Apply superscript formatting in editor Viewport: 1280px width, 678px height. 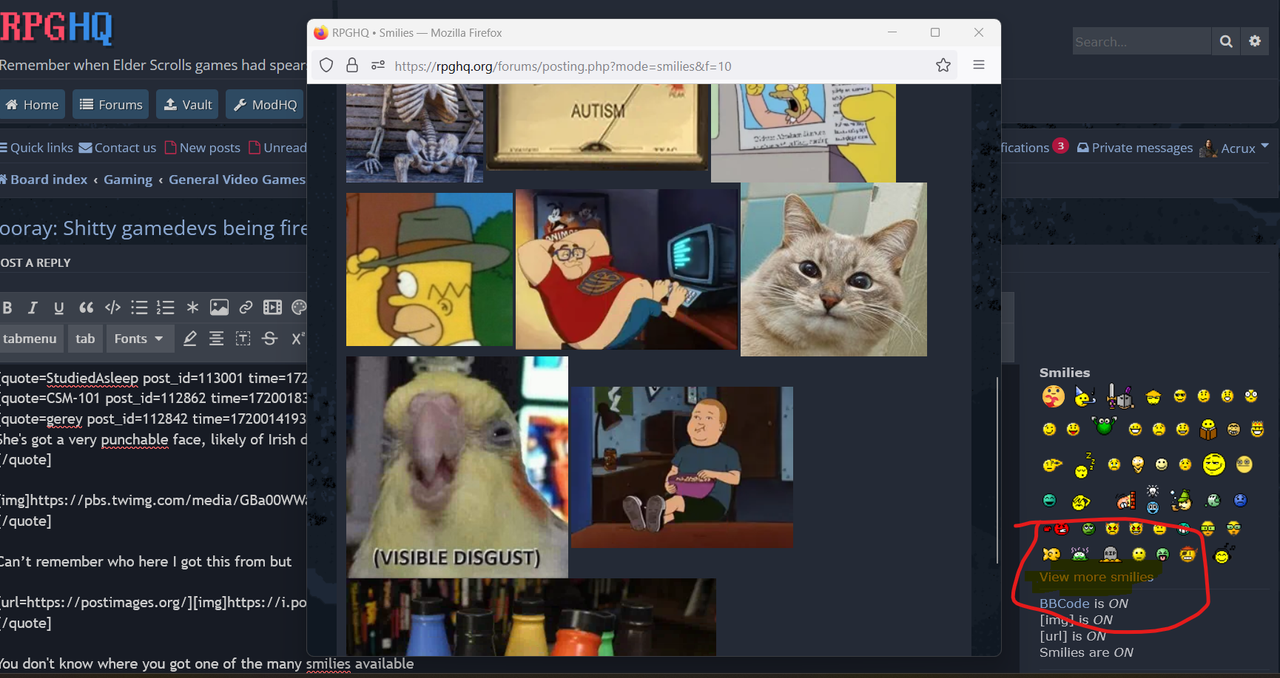(297, 339)
